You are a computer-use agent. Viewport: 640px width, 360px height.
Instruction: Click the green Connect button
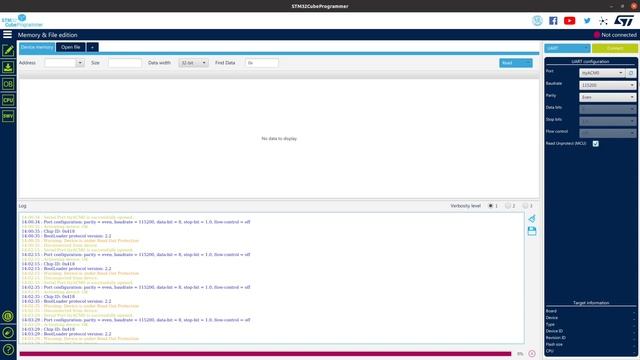click(x=615, y=48)
